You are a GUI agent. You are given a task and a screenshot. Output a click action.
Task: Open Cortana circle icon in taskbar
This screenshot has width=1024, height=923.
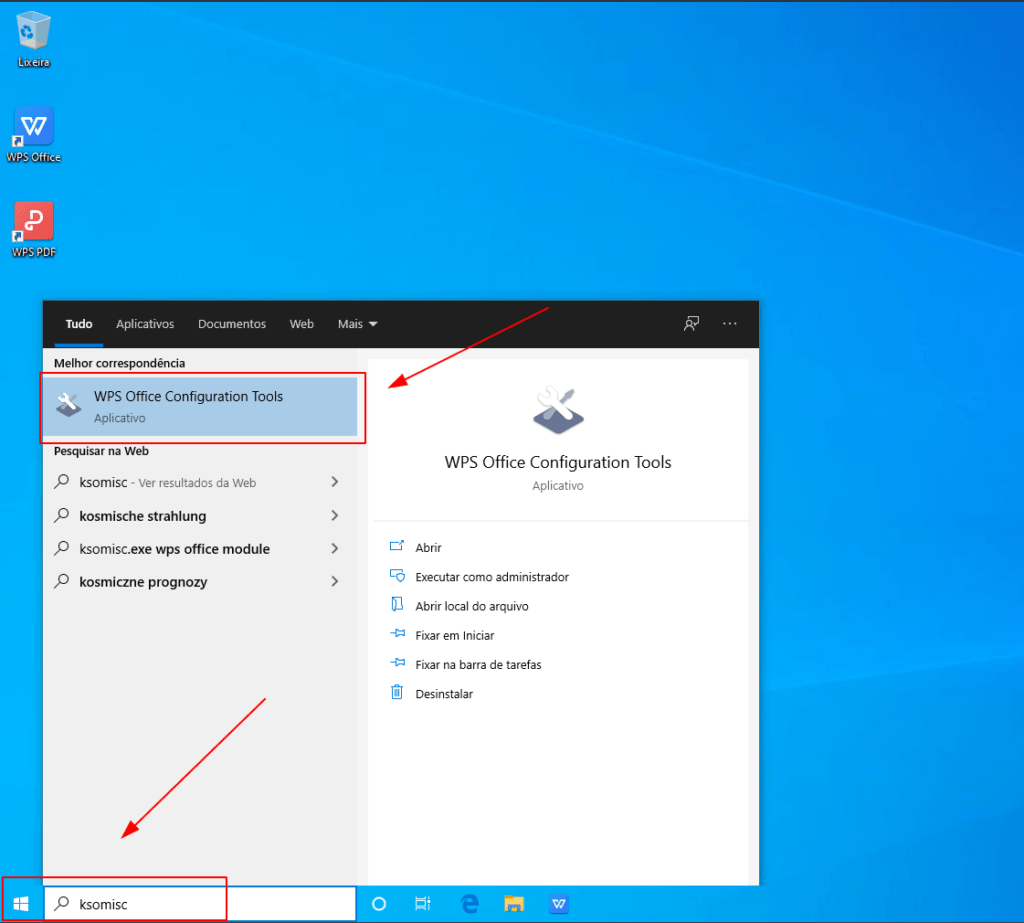click(x=379, y=904)
